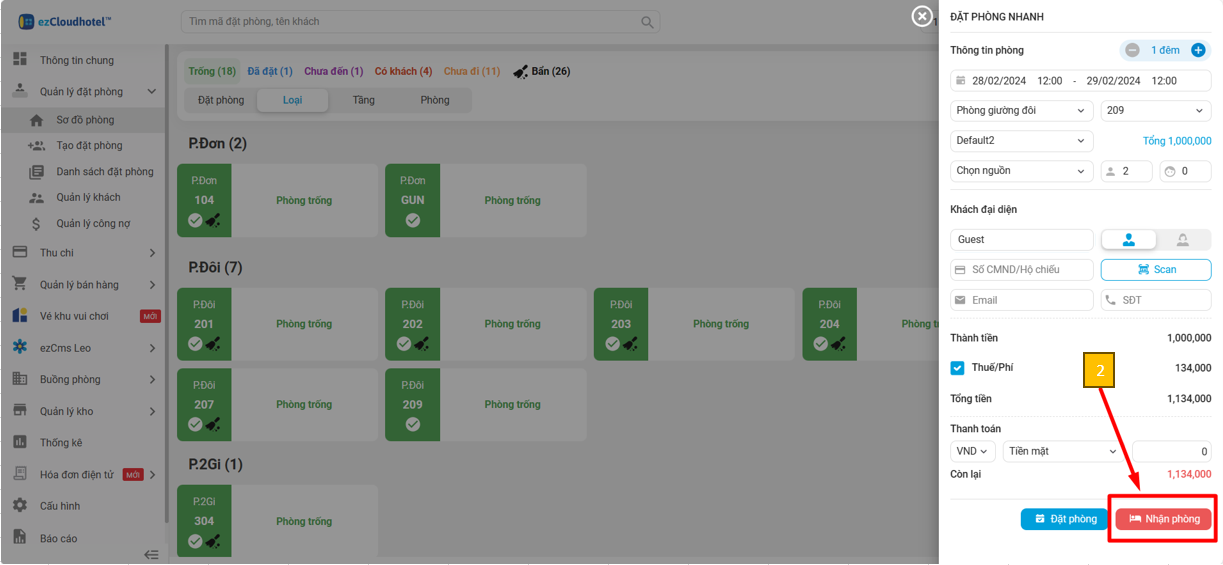Click the Email input field

(x=1021, y=300)
